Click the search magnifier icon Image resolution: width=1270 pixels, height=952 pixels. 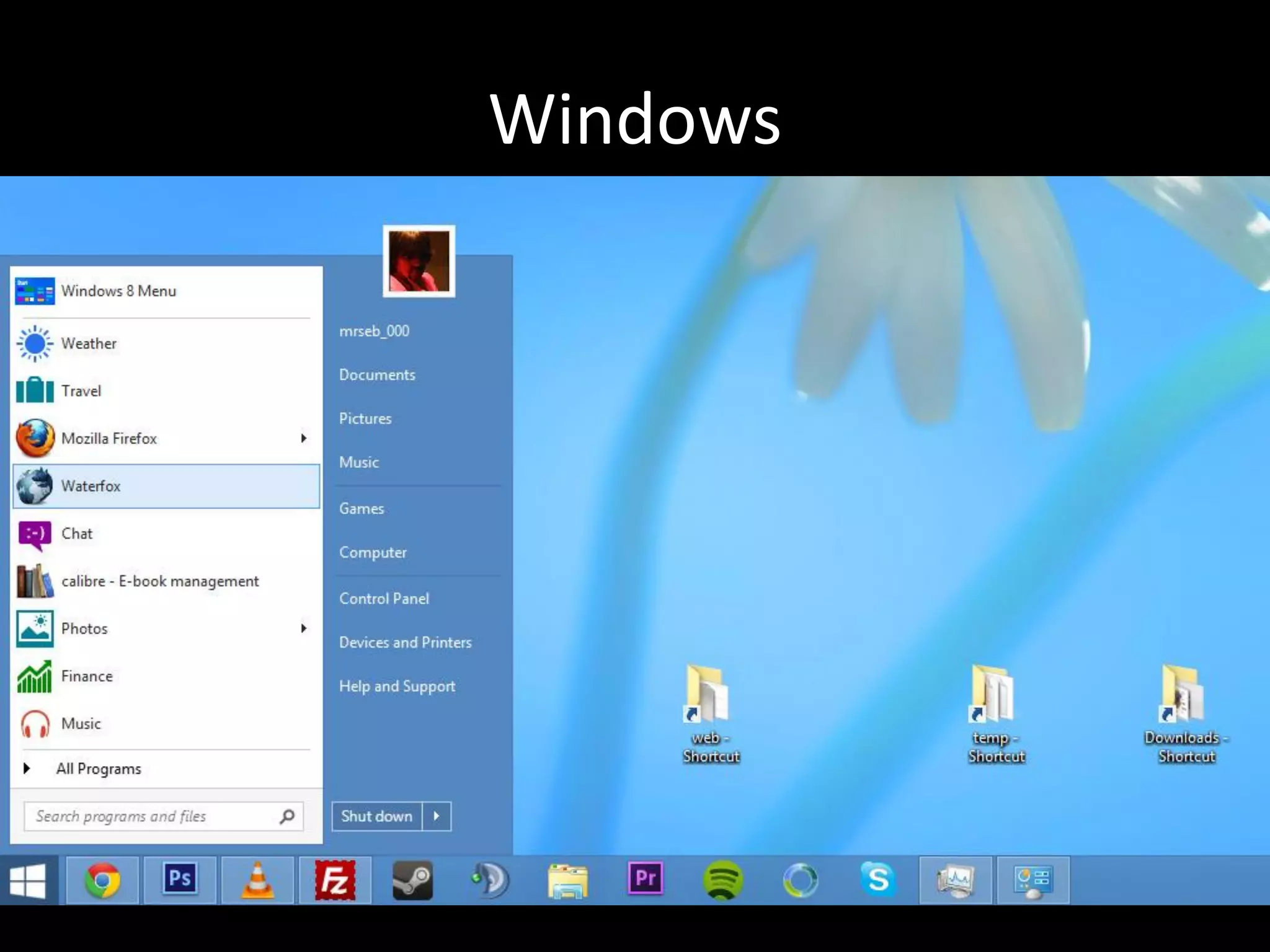pos(287,817)
